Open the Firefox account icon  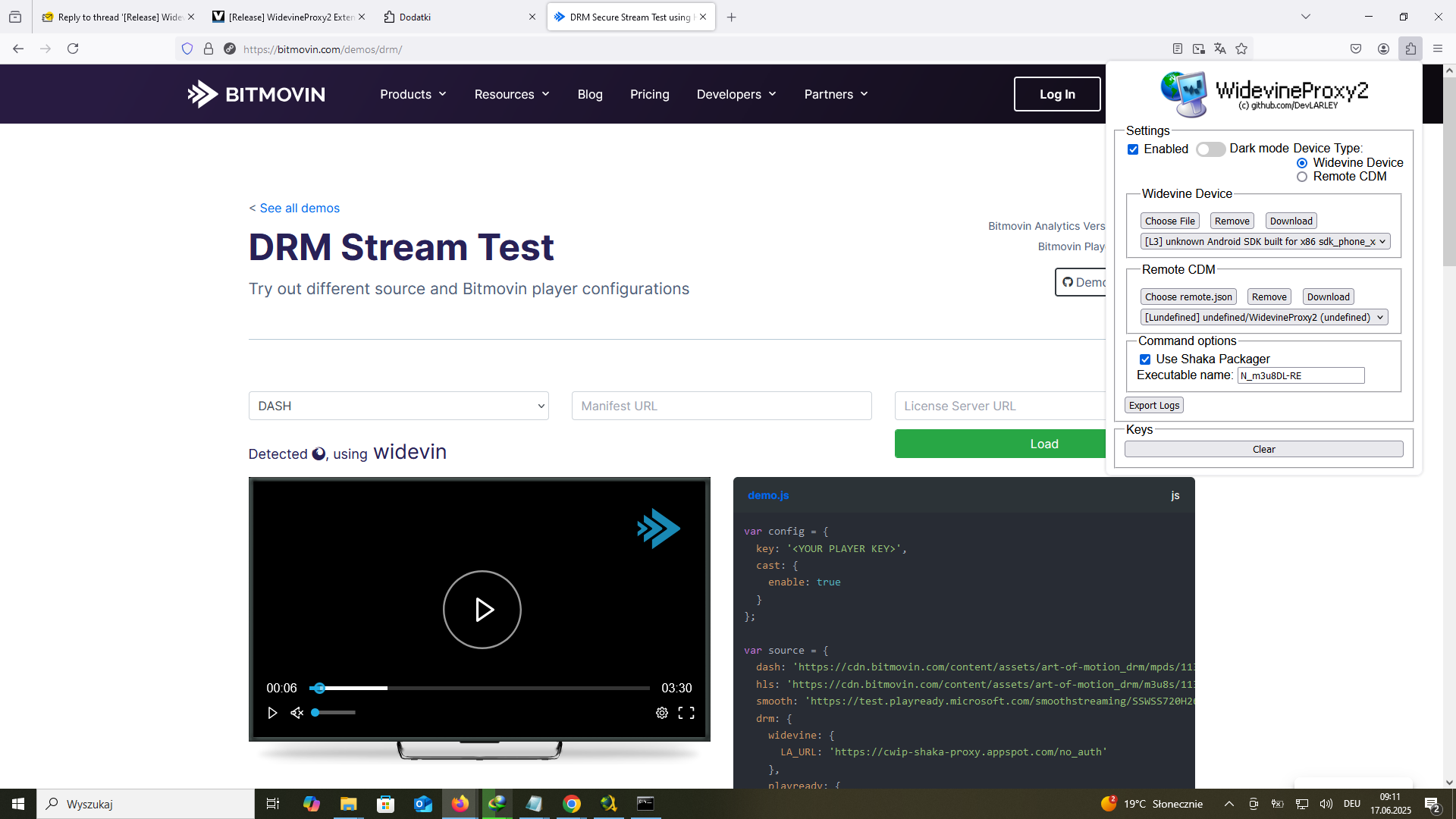(x=1383, y=49)
